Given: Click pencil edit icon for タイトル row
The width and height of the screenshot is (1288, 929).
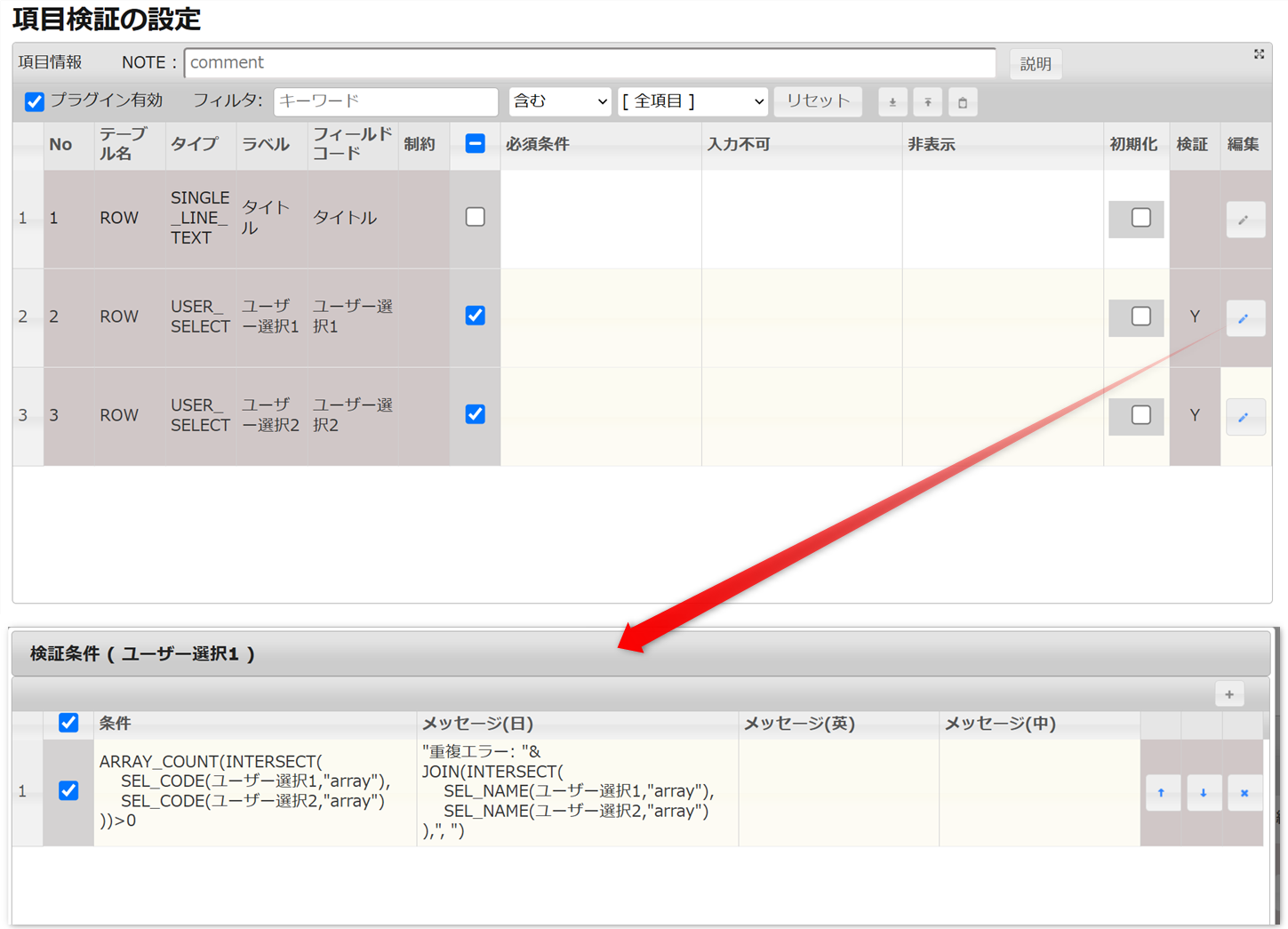Looking at the screenshot, I should point(1244,220).
